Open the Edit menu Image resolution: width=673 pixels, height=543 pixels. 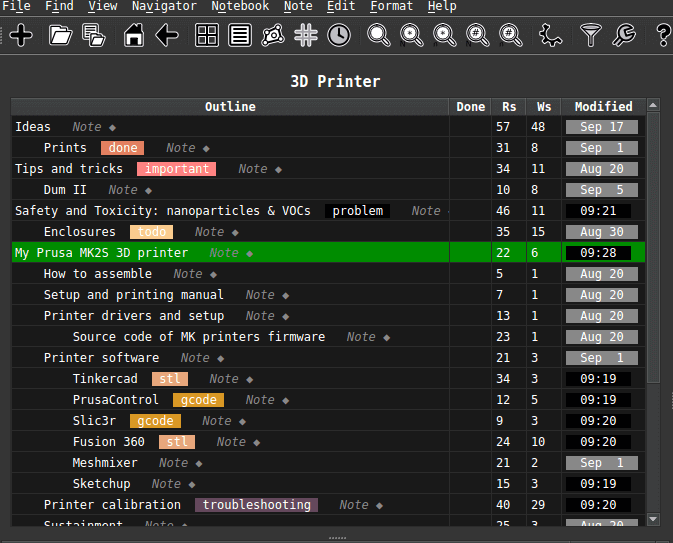341,6
